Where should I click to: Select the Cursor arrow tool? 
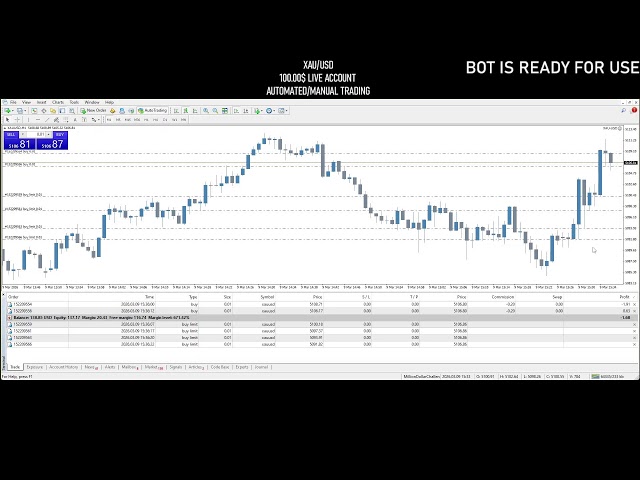[x=7, y=120]
